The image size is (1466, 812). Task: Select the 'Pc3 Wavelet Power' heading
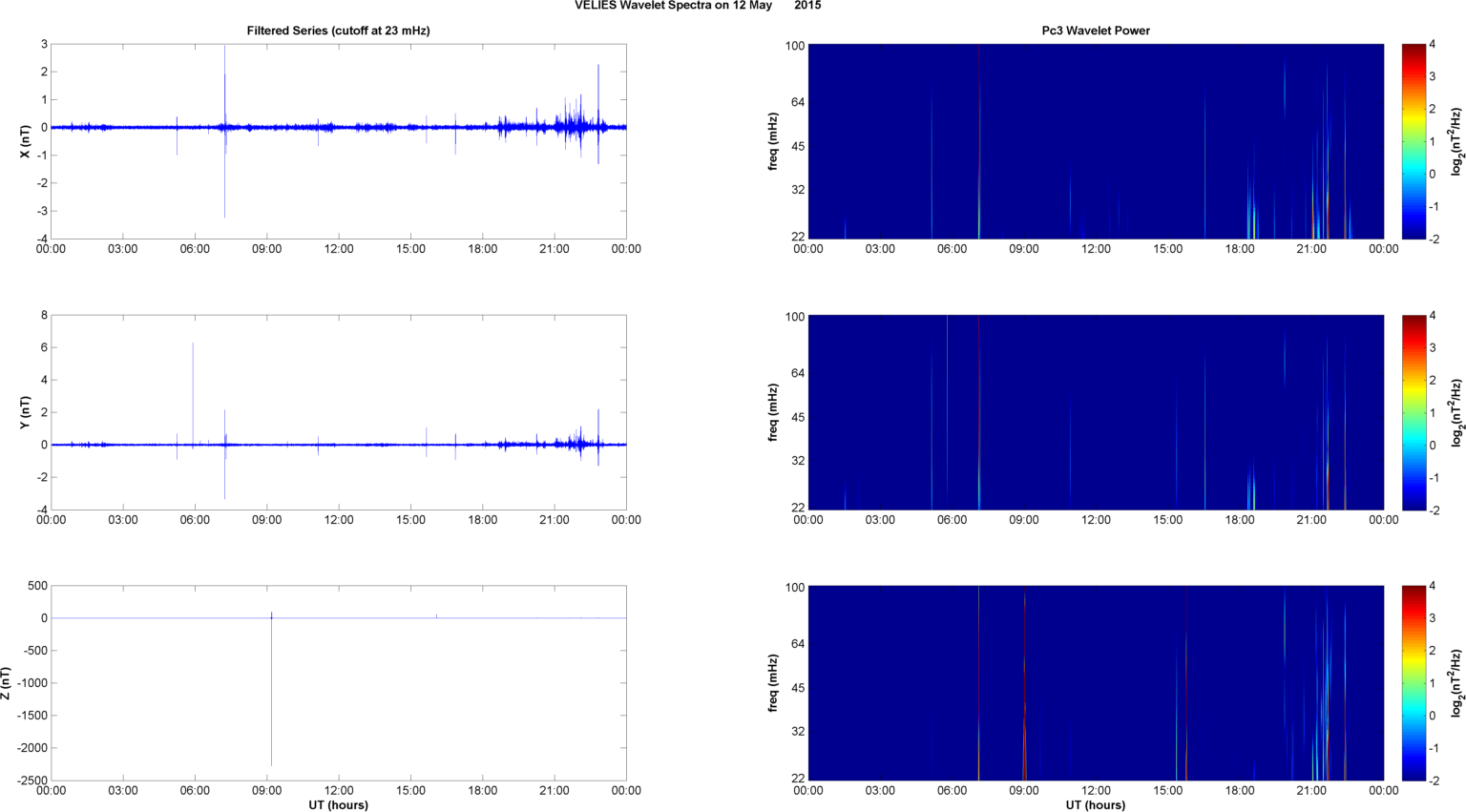(x=1096, y=31)
